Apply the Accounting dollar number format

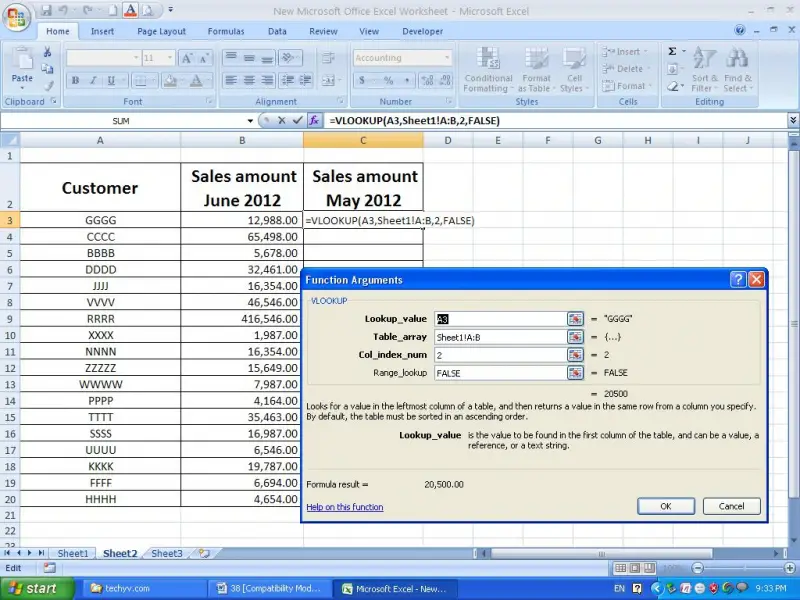click(362, 81)
